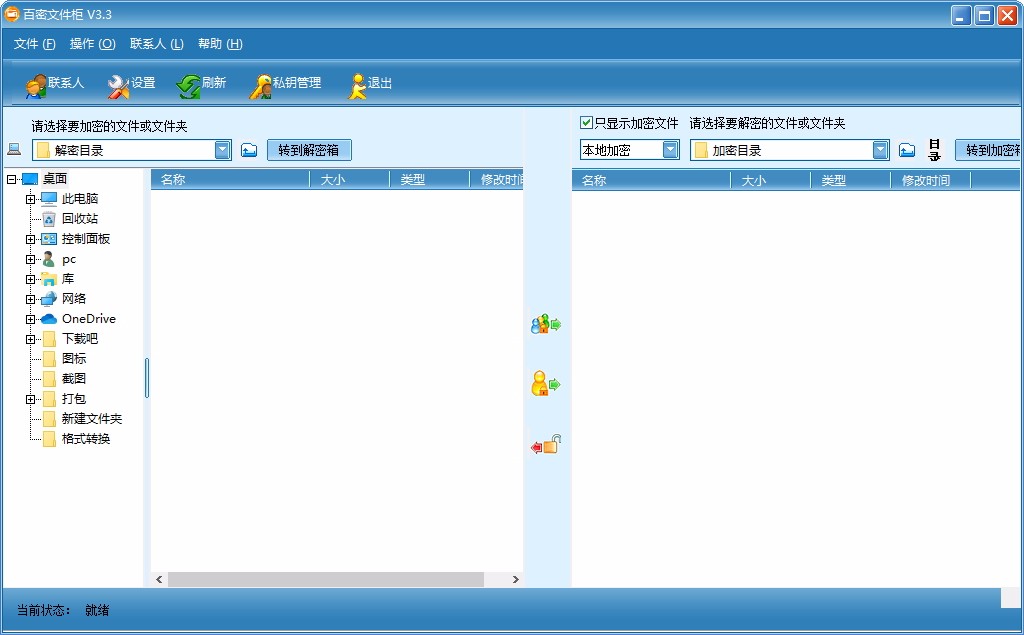This screenshot has height=635, width=1024.
Task: Click the decrypt unlock arrow icon
Action: tap(546, 445)
